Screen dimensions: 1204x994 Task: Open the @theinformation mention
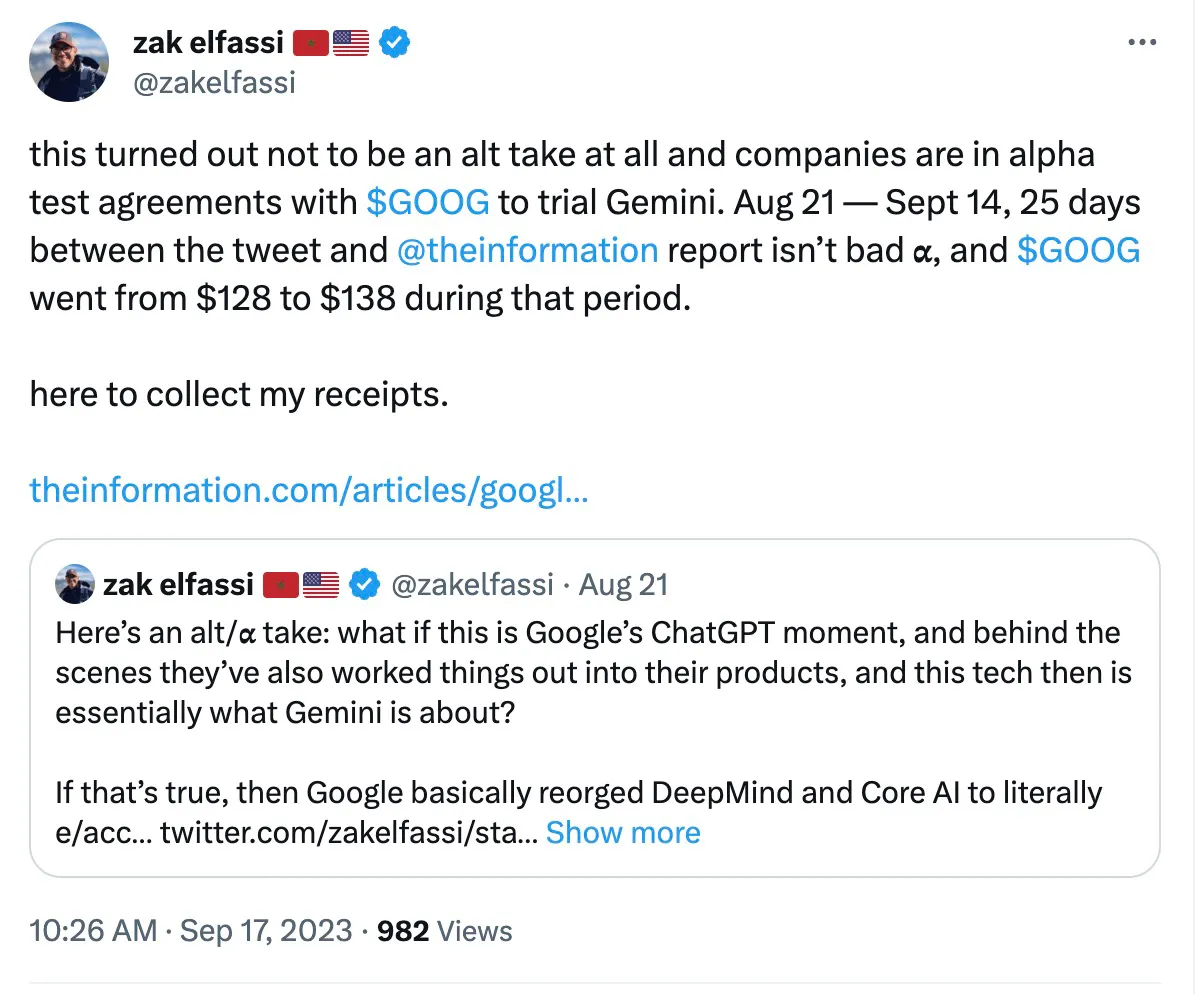click(x=527, y=250)
